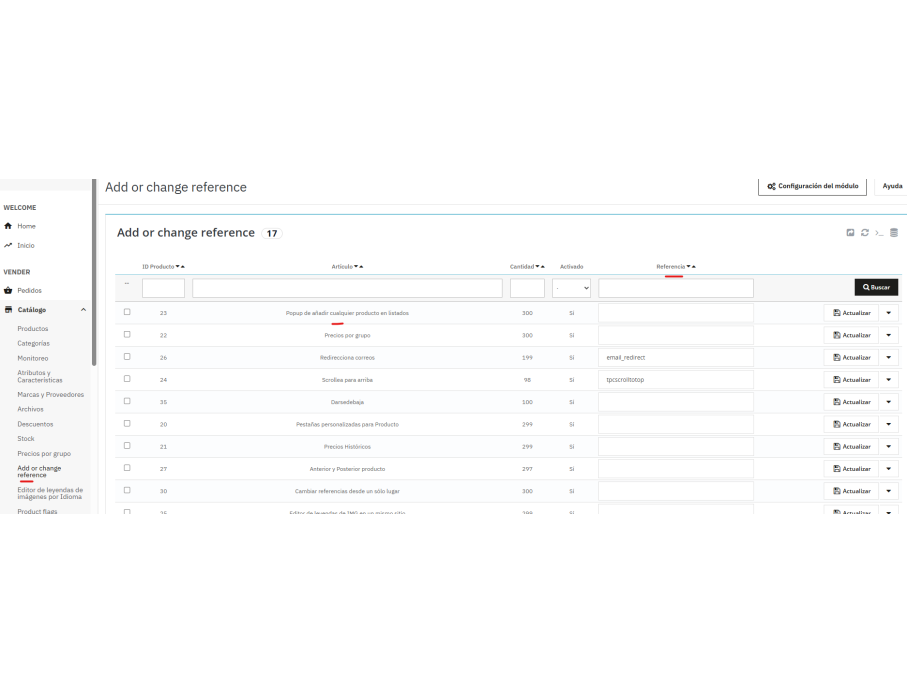The height and width of the screenshot is (693, 907).
Task: Tick checkbox for Redirecciona correos row
Action: [x=127, y=357]
